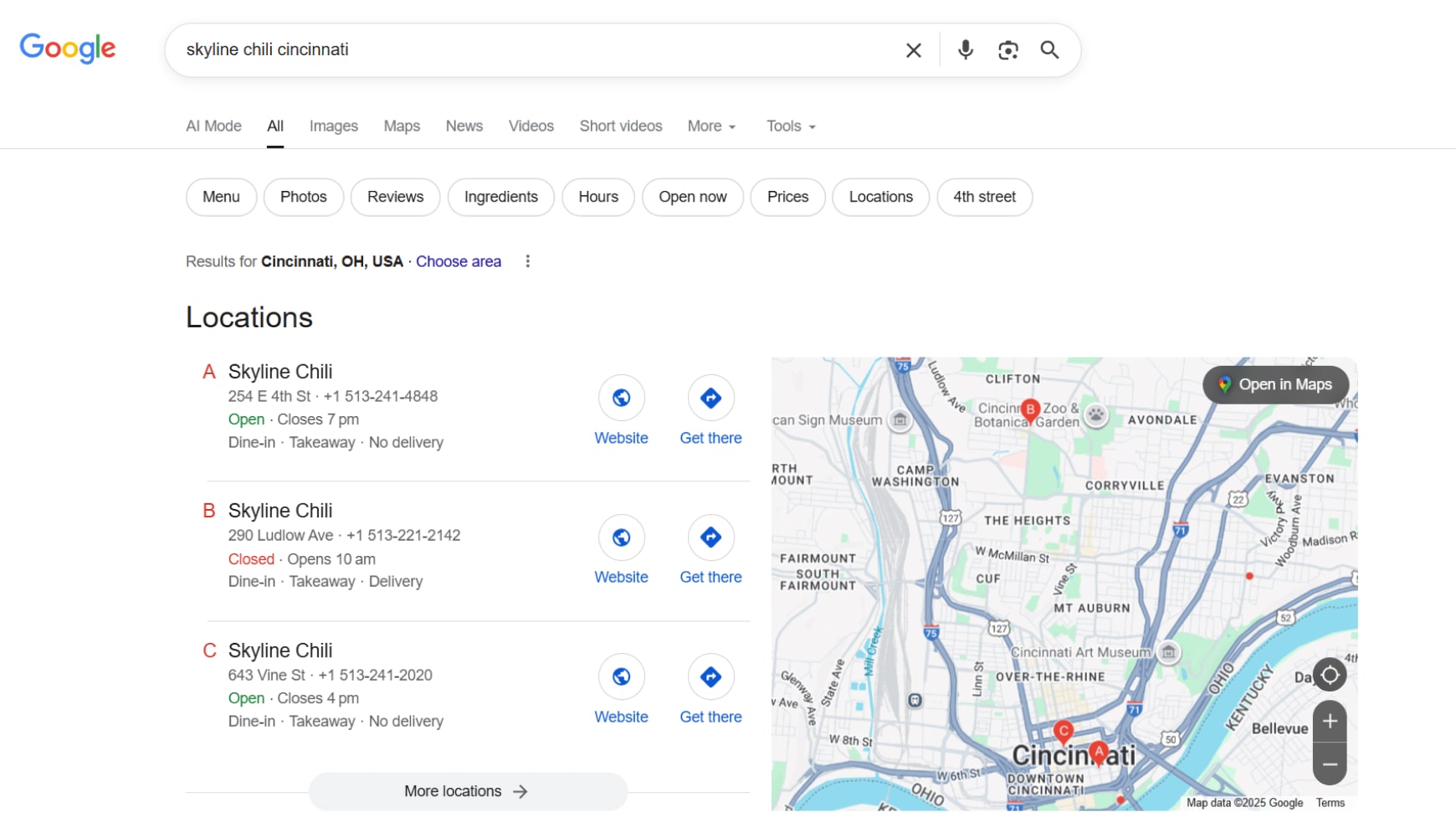Open the Website globe icon for location A
Screen dimensions: 1456x838
(621, 398)
